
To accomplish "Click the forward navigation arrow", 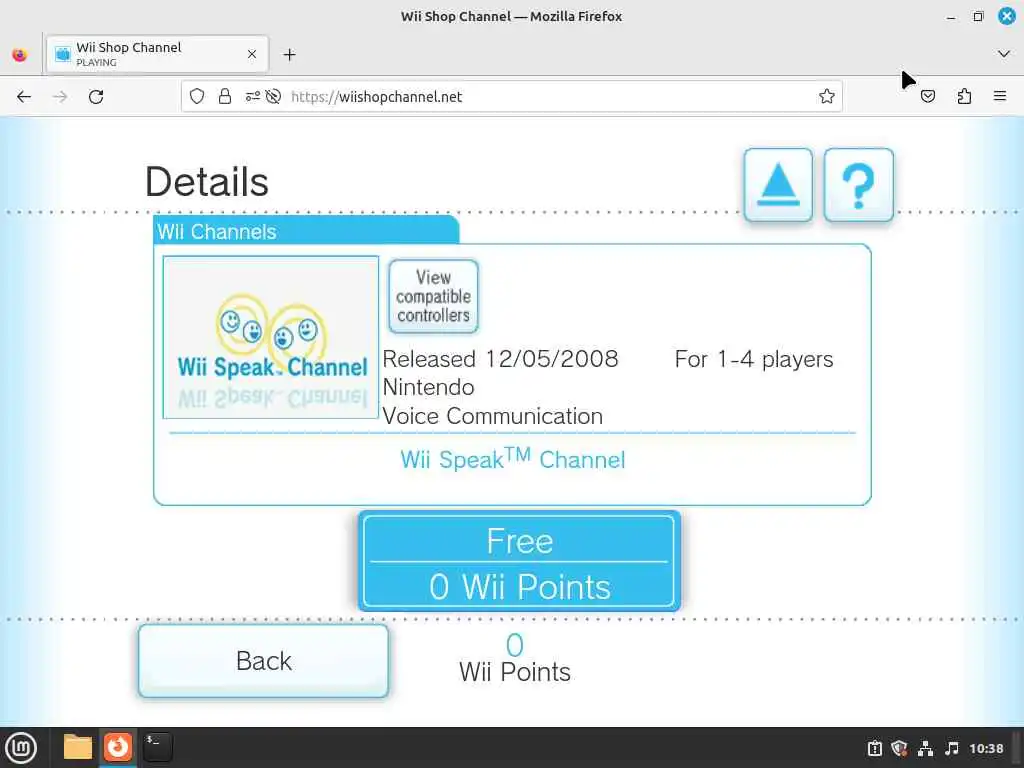I will (60, 97).
